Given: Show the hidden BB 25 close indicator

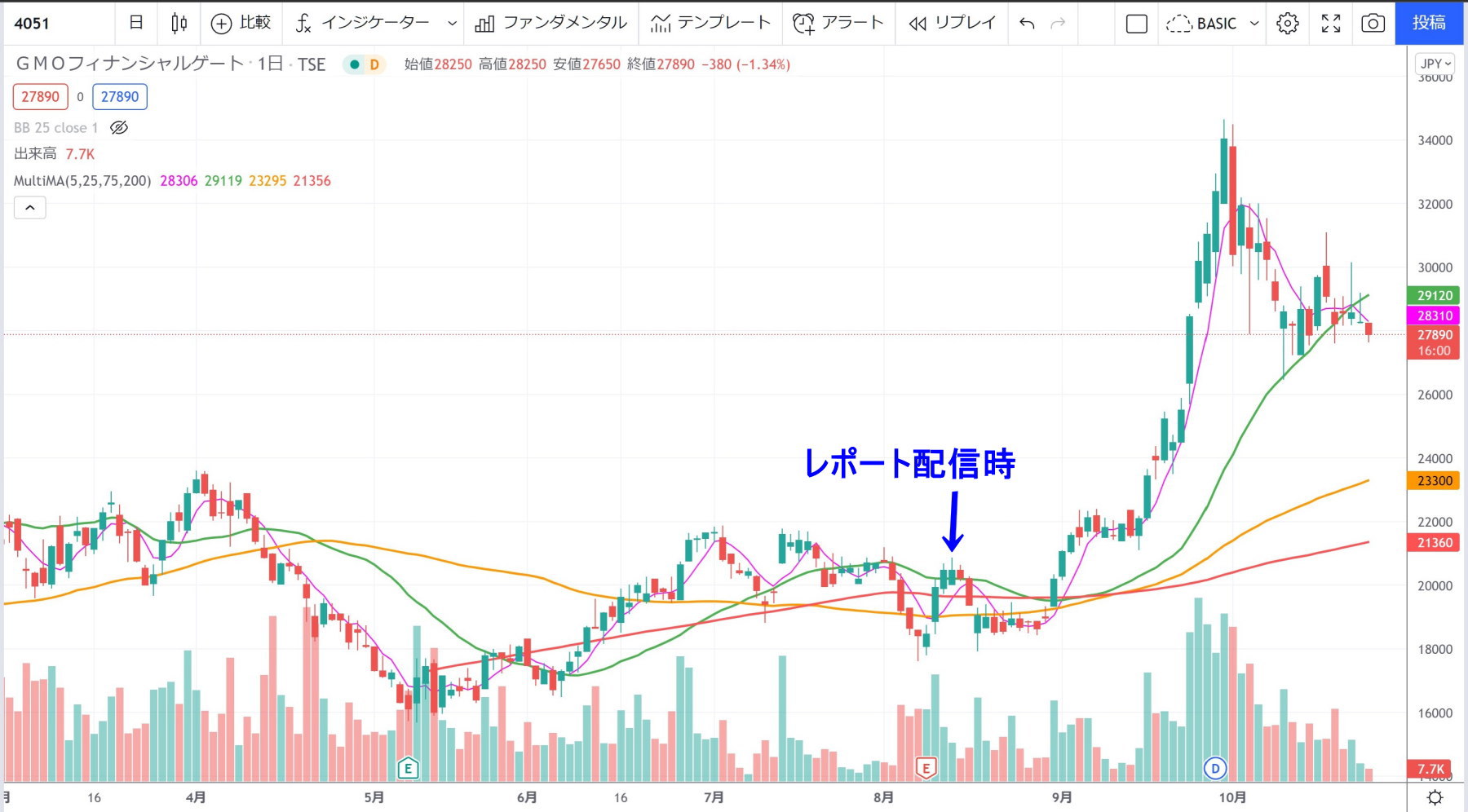Looking at the screenshot, I should pyautogui.click(x=119, y=128).
